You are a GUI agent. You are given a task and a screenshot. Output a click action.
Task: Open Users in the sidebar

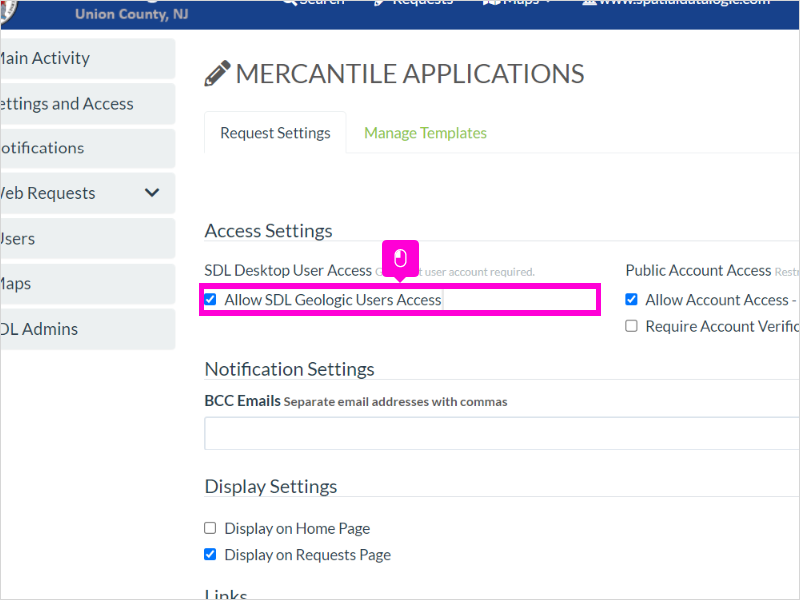click(x=87, y=238)
